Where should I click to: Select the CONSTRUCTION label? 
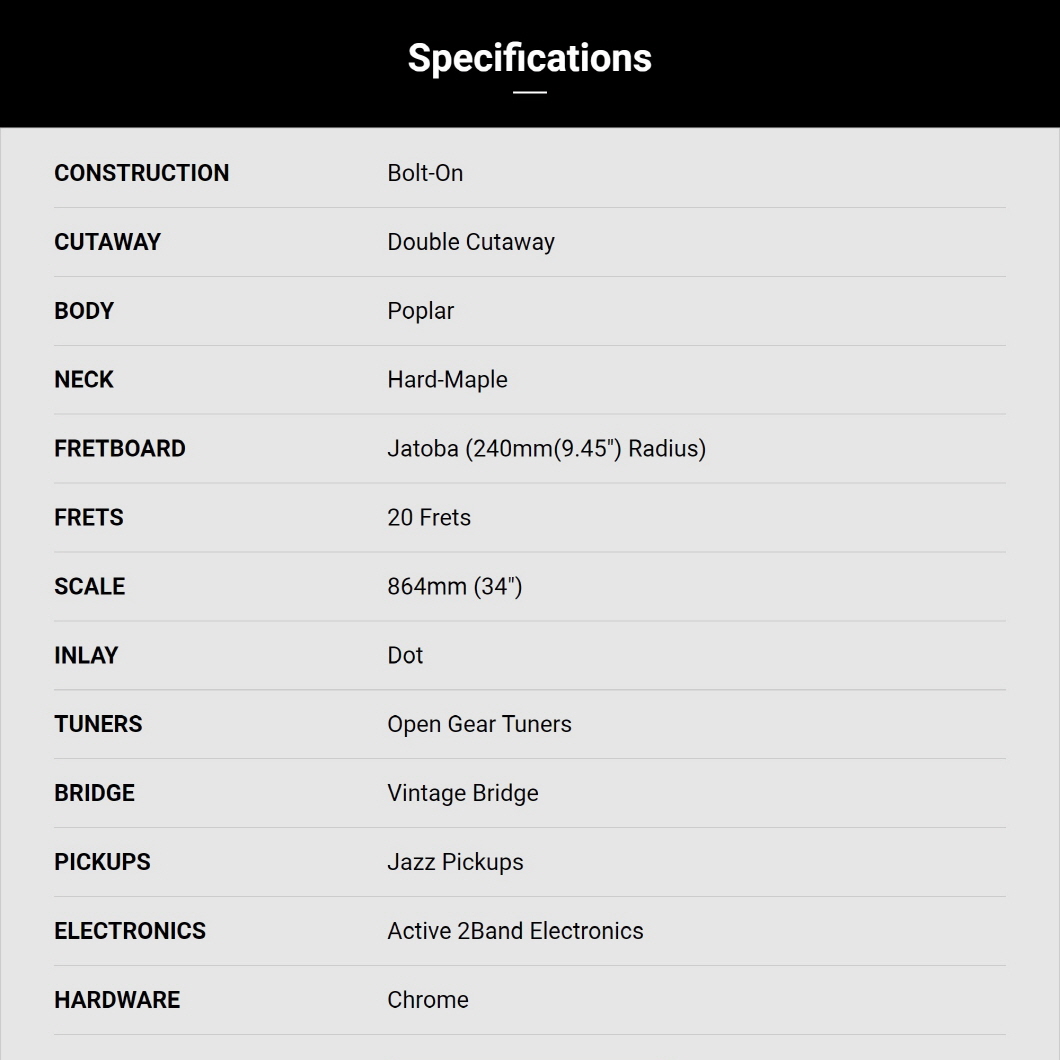coord(142,173)
